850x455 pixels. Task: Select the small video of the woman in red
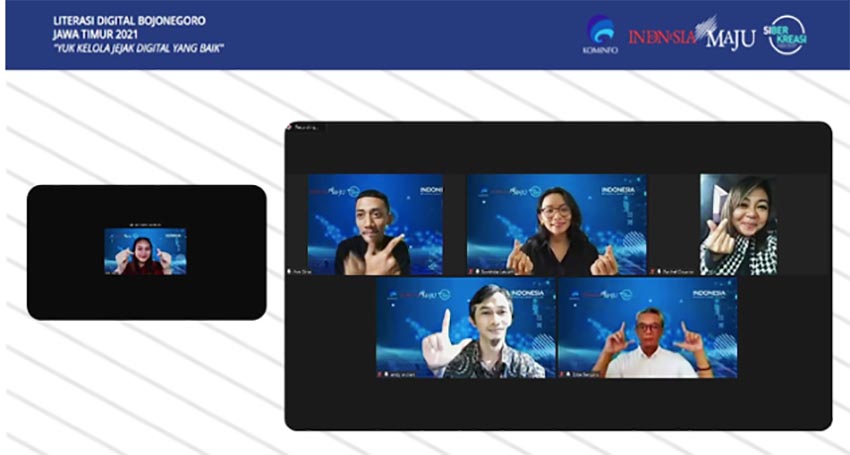click(145, 251)
